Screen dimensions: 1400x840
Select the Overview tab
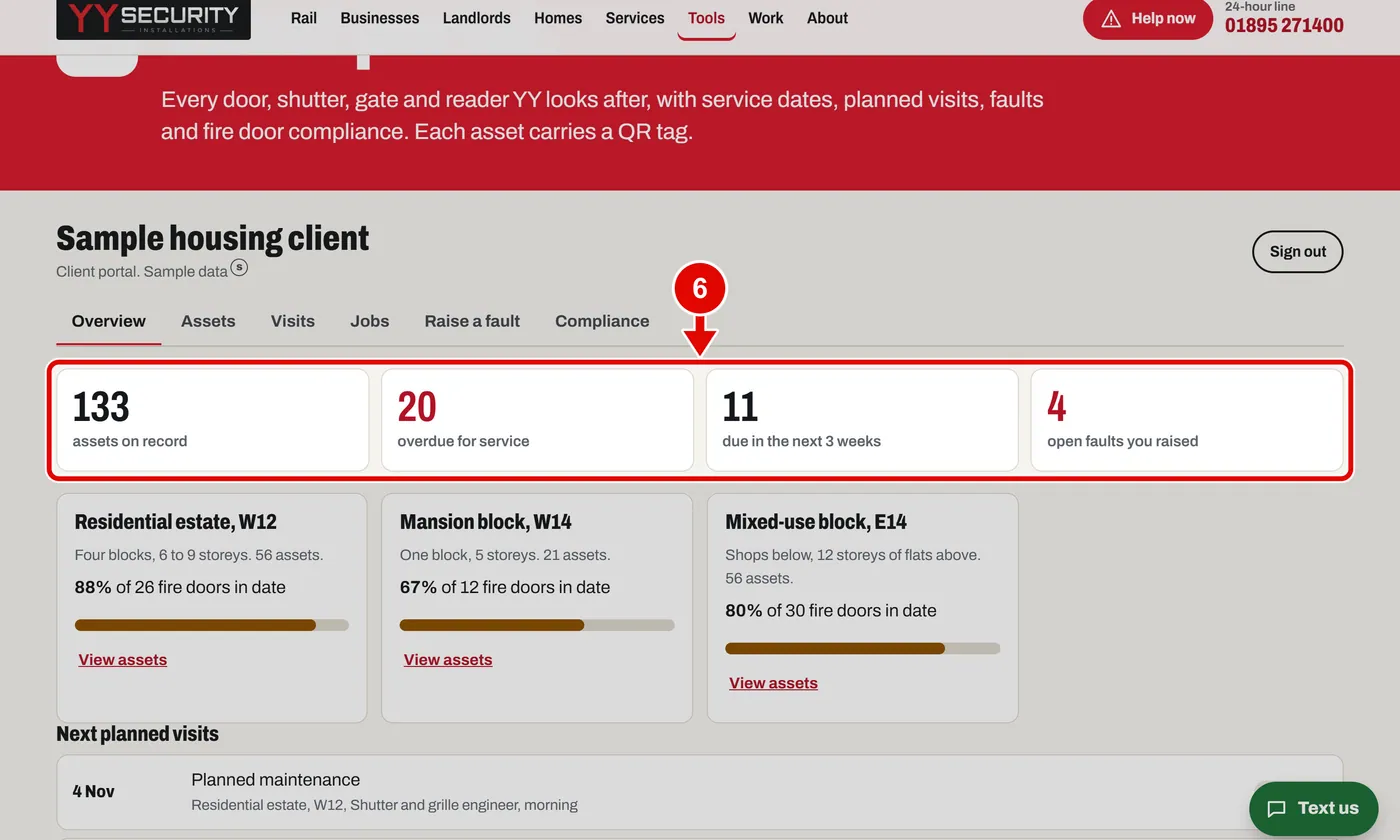click(109, 322)
